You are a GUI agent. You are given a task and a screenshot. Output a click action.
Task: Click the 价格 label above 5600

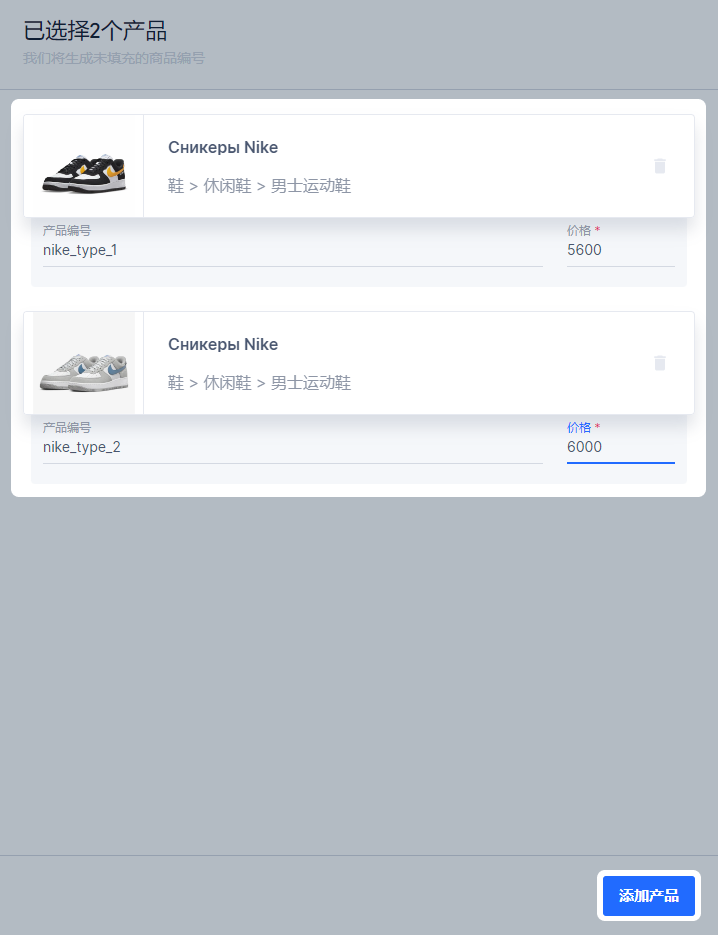579,230
